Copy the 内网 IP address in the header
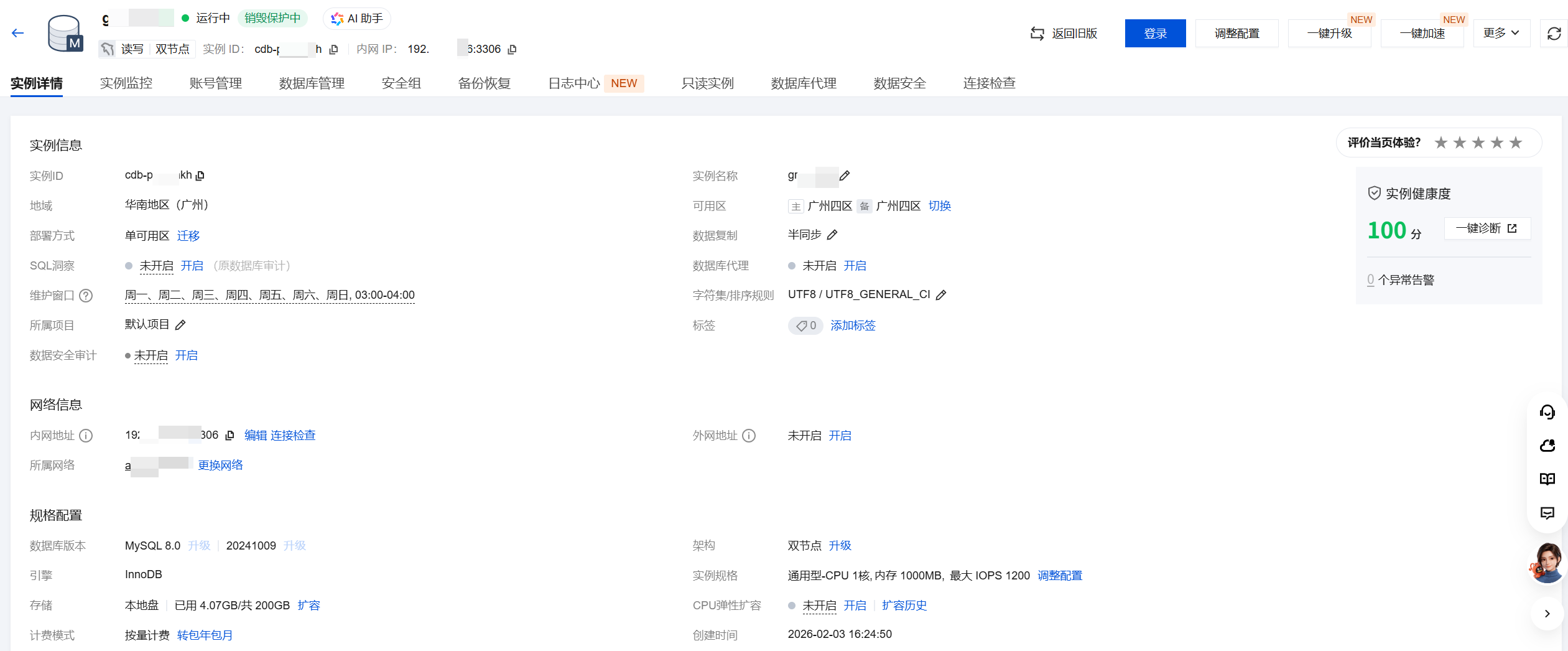The height and width of the screenshot is (651, 1568). click(x=513, y=50)
